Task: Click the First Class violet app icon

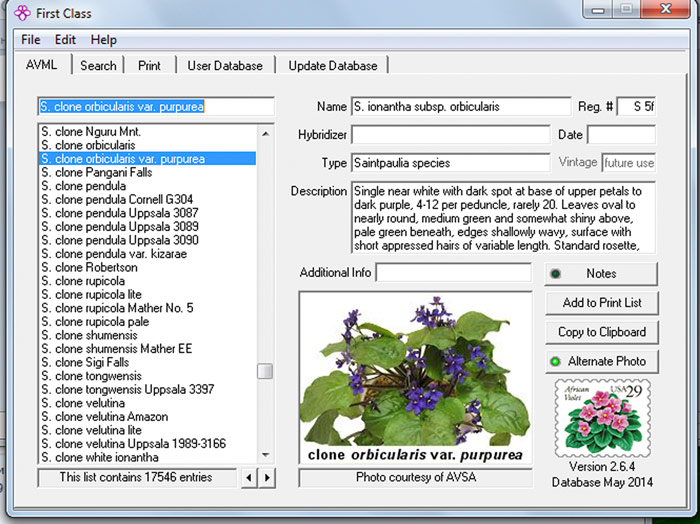Action: point(22,13)
